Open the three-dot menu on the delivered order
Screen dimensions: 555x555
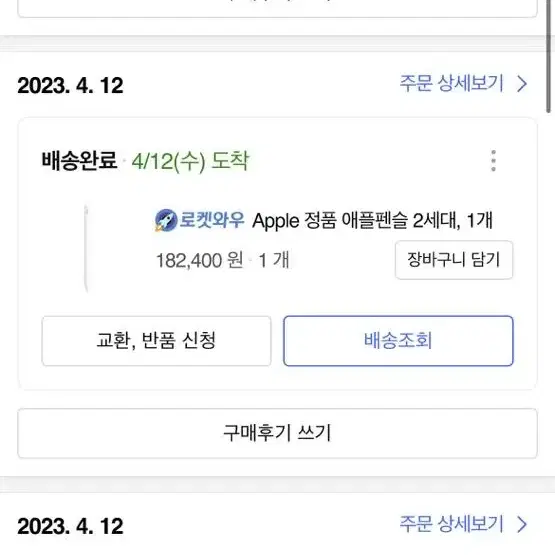click(x=493, y=161)
